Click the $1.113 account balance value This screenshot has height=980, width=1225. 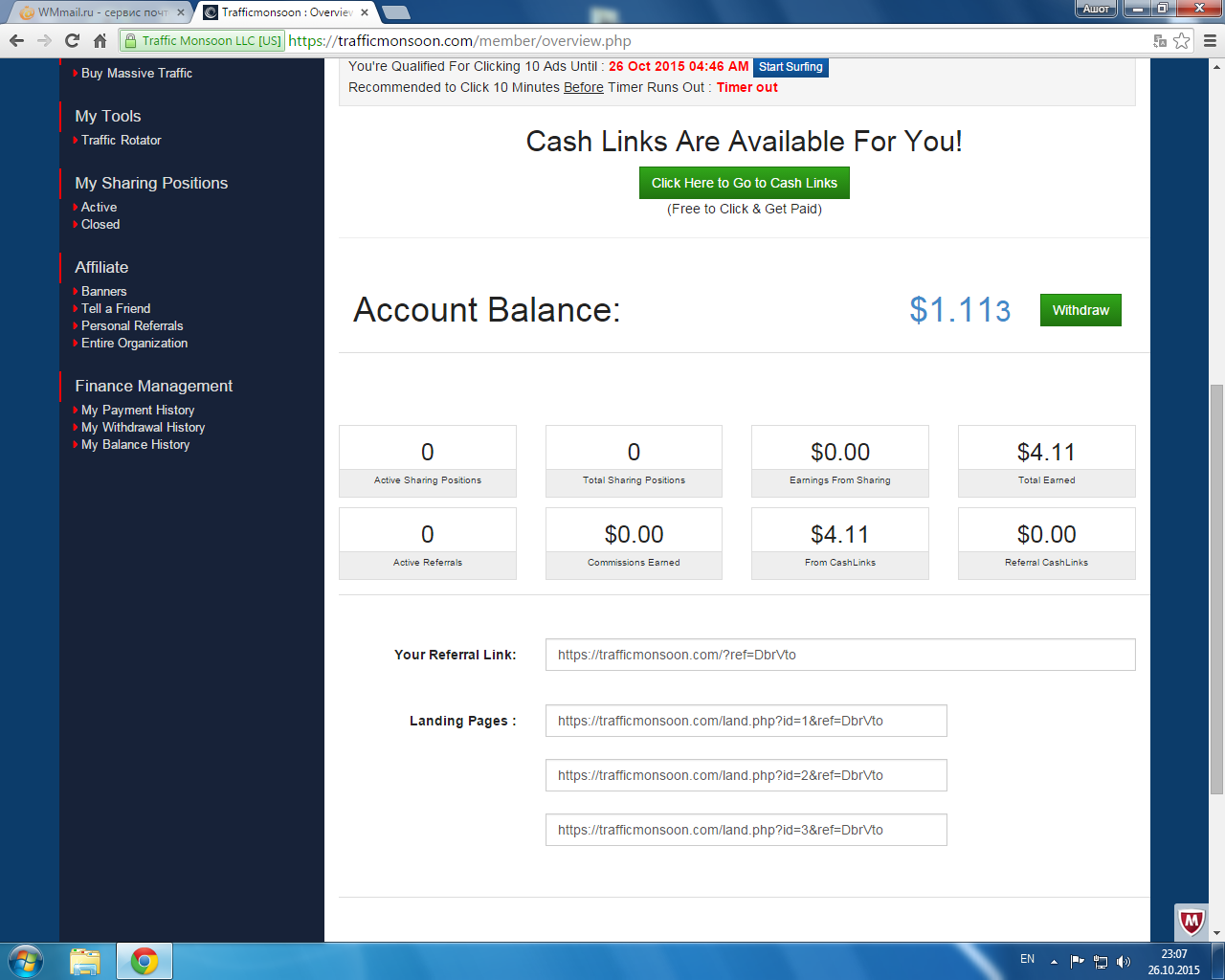click(960, 310)
